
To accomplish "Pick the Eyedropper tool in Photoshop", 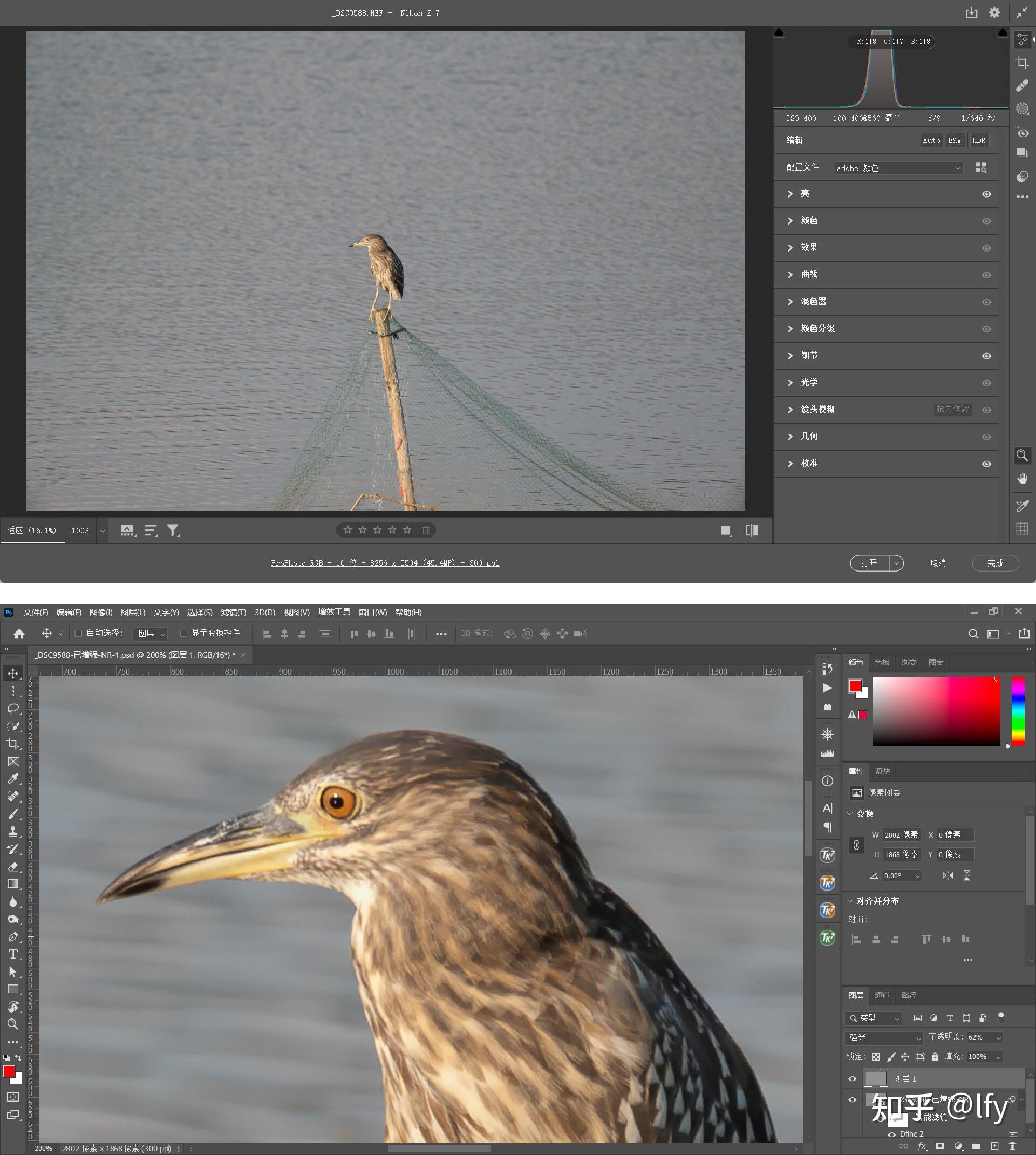I will pyautogui.click(x=12, y=779).
